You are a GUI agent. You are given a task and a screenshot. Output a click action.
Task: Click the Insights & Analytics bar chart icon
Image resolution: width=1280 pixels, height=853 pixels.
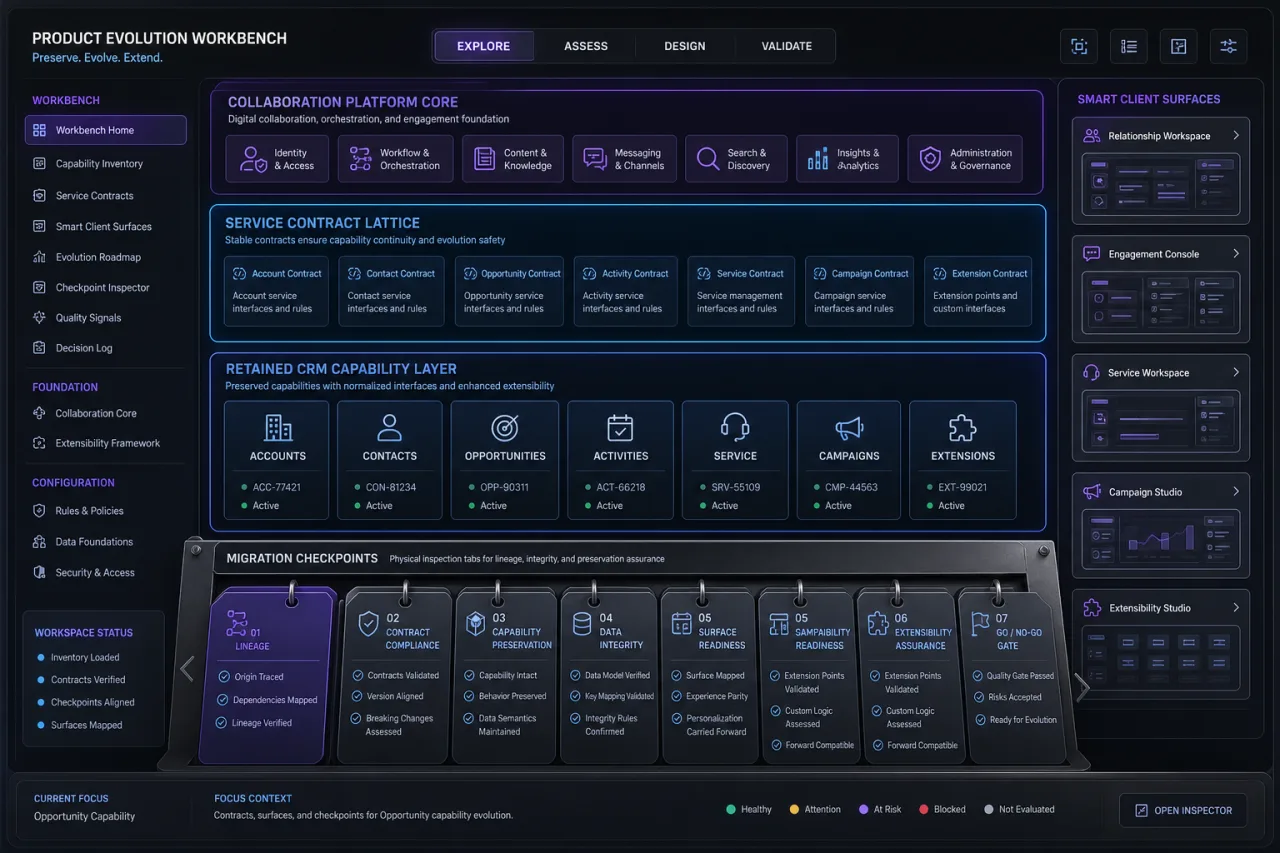pos(818,159)
